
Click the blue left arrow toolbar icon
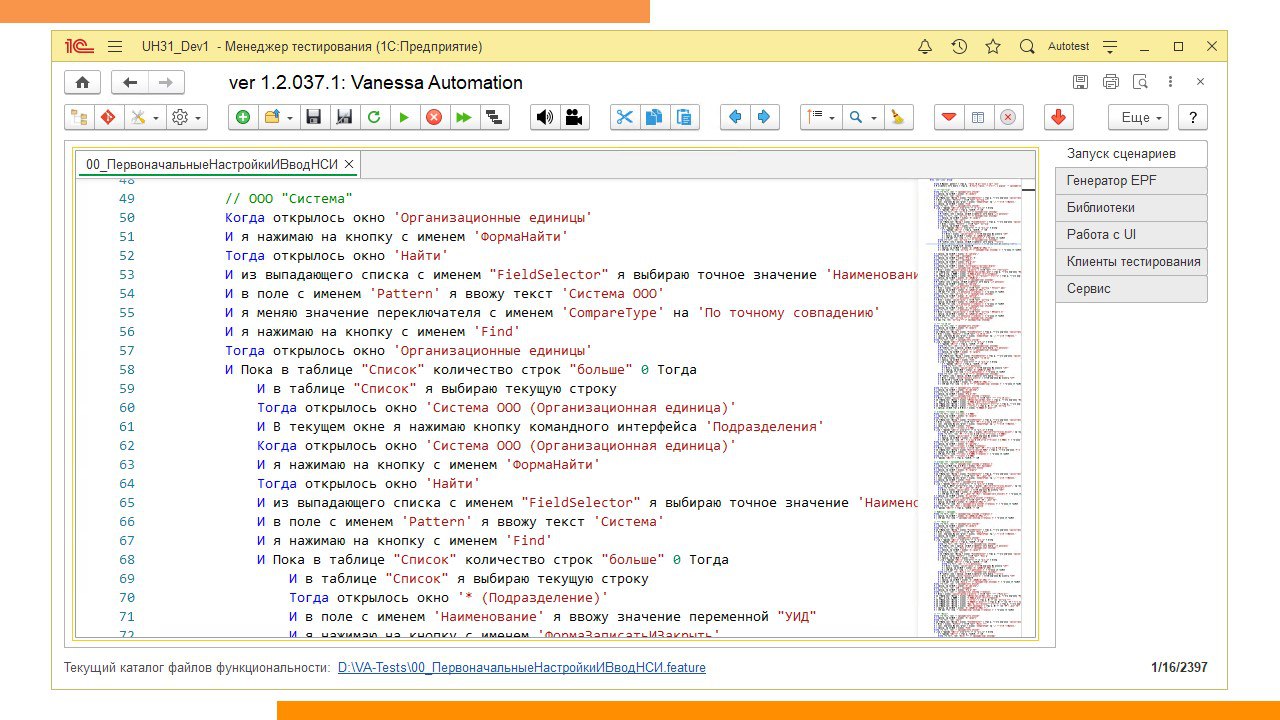[735, 117]
